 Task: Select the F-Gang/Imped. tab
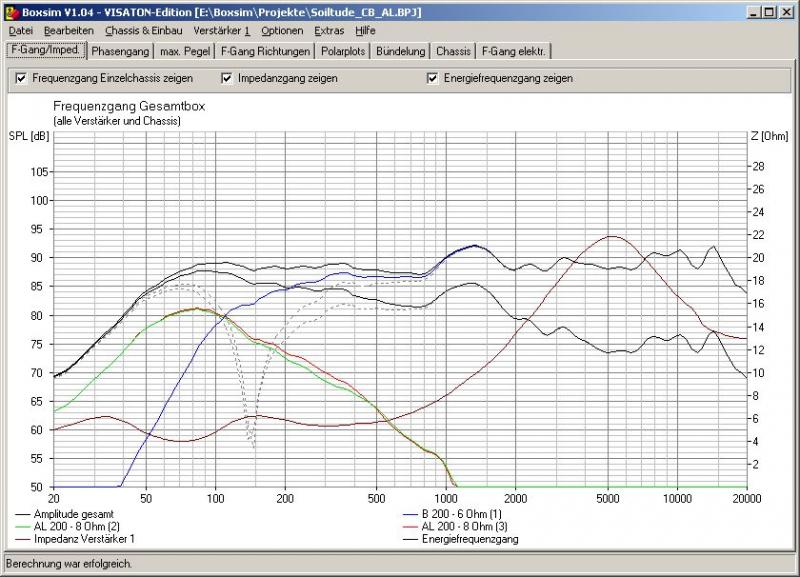point(44,50)
